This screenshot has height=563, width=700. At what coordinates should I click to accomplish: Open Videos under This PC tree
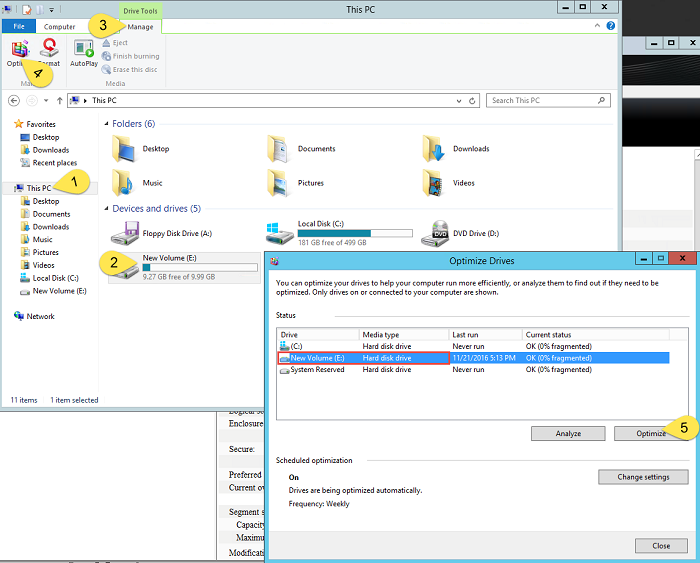pyautogui.click(x=38, y=265)
